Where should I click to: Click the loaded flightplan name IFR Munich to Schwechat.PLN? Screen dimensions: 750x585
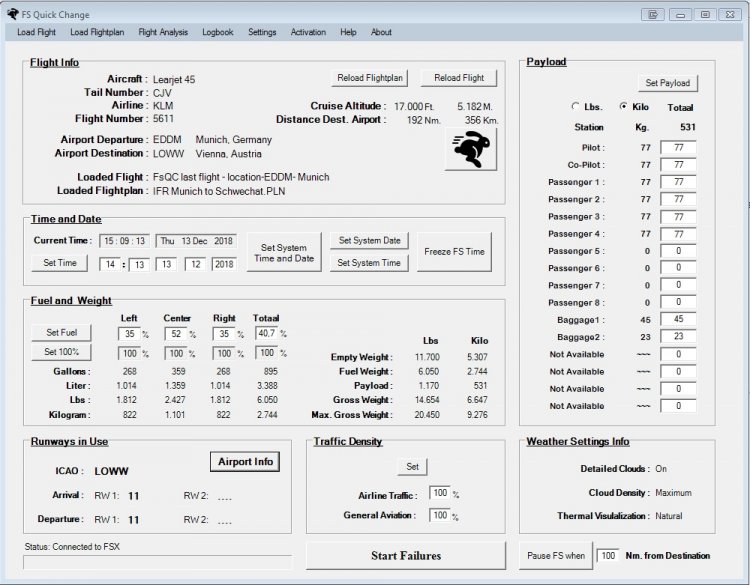pos(219,191)
